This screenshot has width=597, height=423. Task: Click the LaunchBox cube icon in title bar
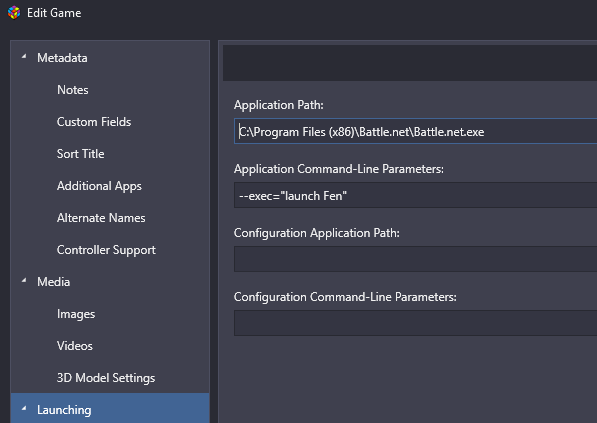point(14,13)
